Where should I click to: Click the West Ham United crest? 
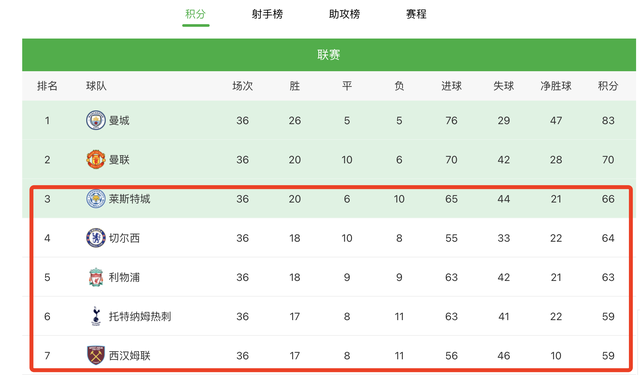click(96, 355)
